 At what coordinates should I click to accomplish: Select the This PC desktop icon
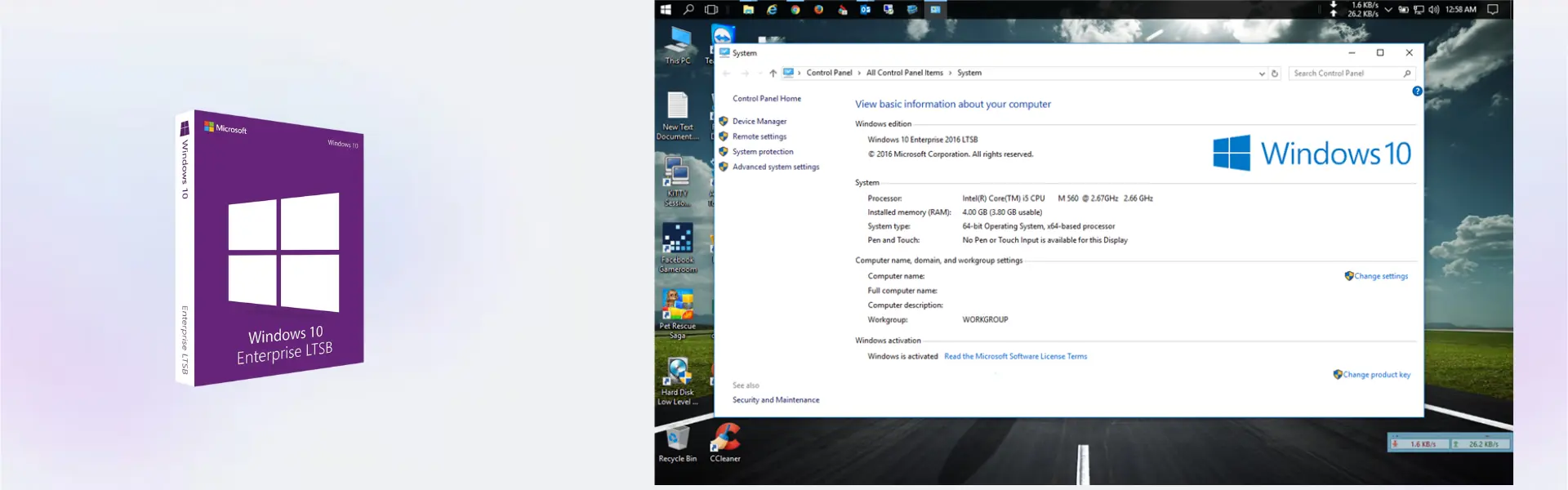678,45
